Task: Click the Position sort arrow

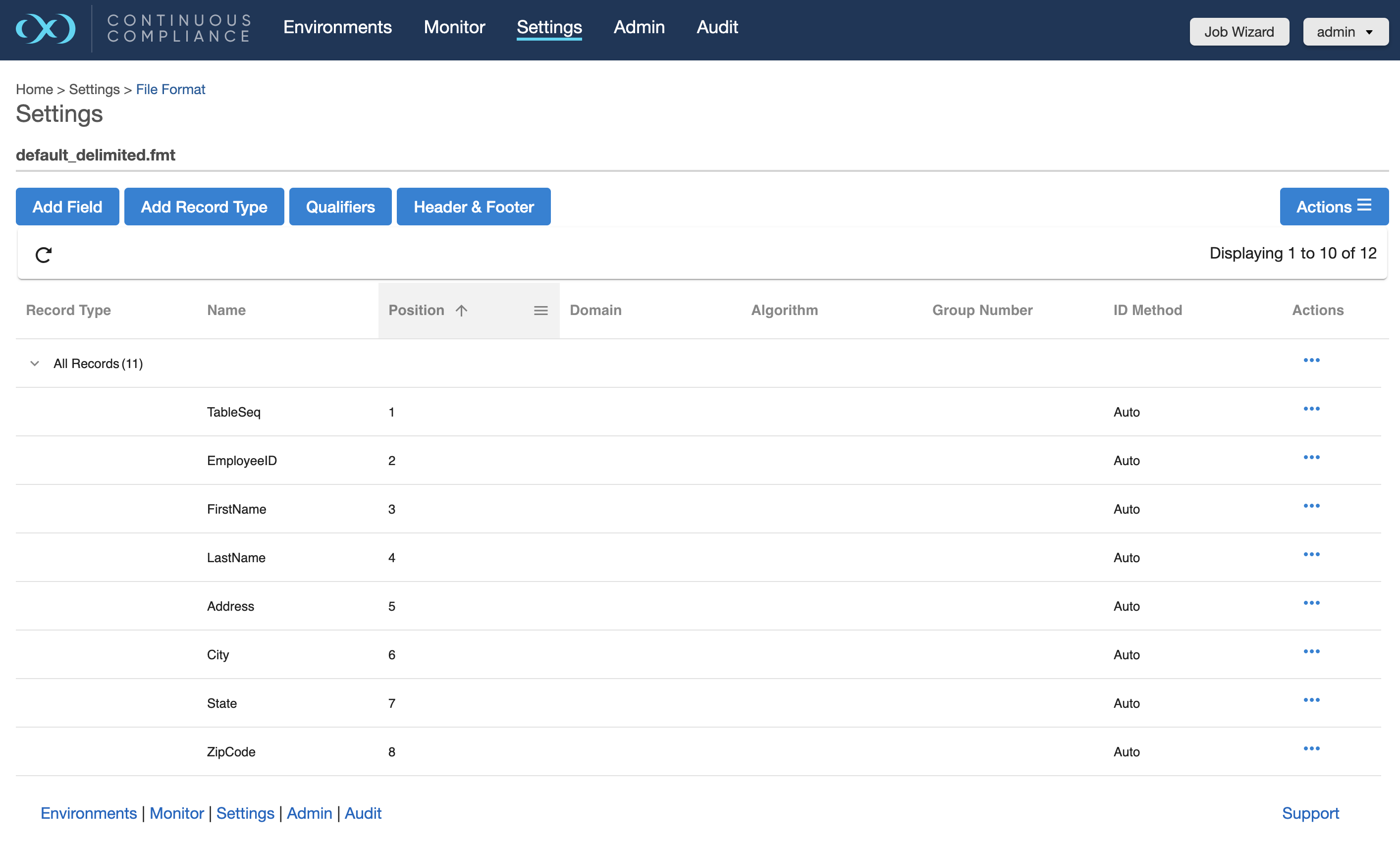Action: point(461,310)
